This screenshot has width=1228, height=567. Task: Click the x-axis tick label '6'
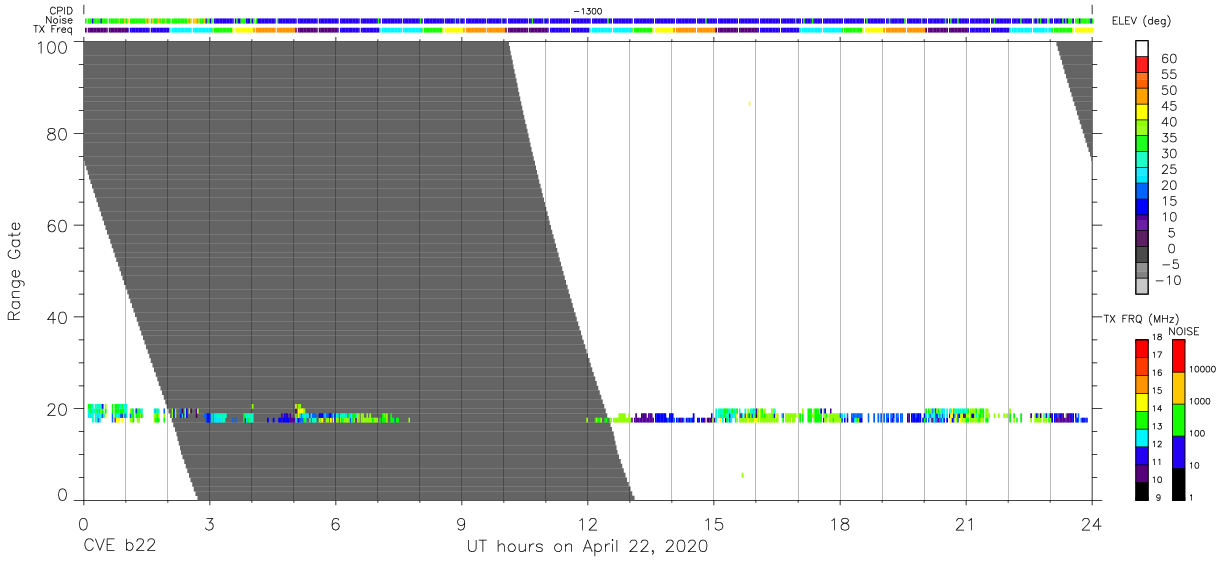[x=335, y=523]
